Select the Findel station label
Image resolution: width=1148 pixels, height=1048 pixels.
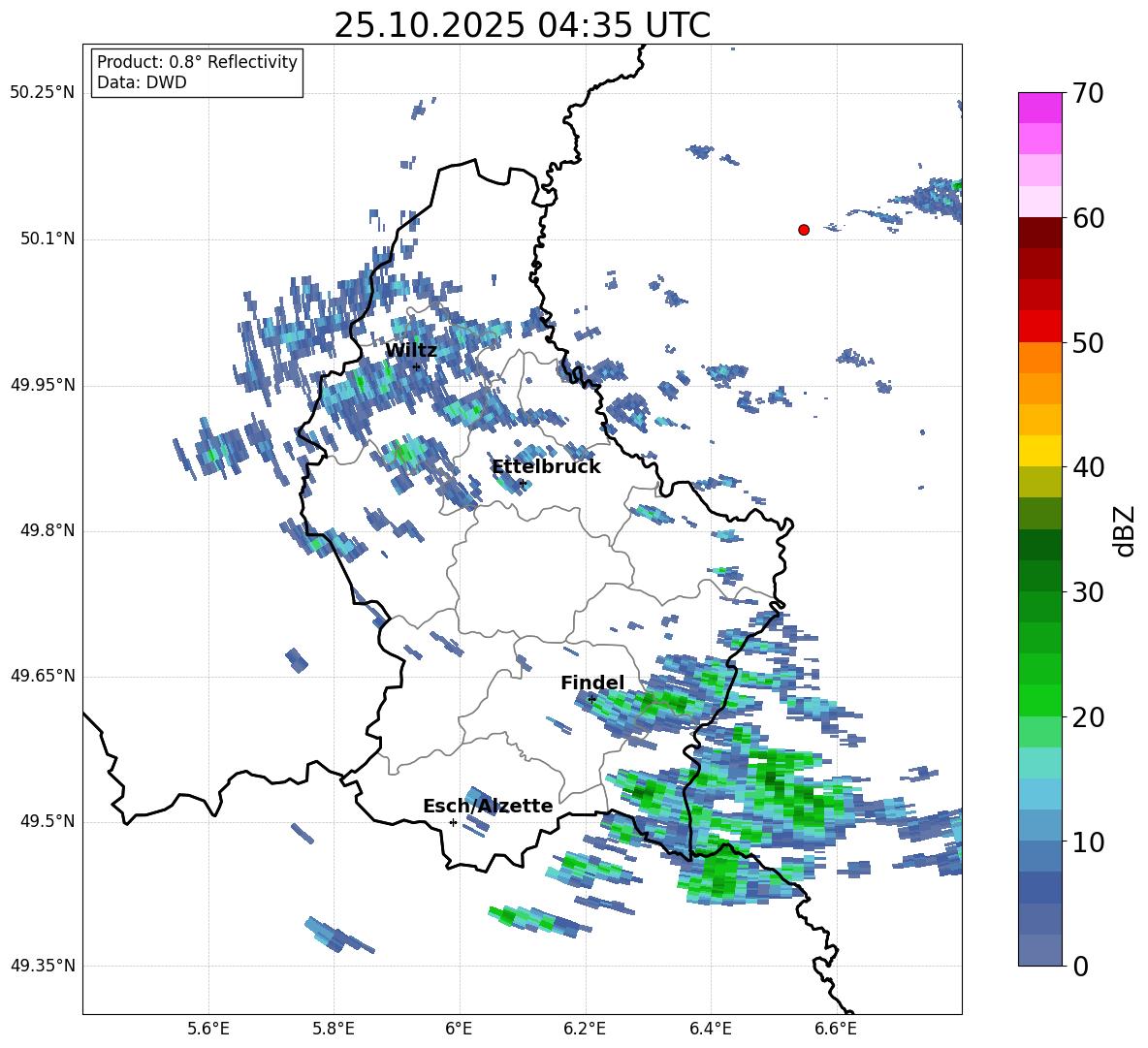click(592, 683)
